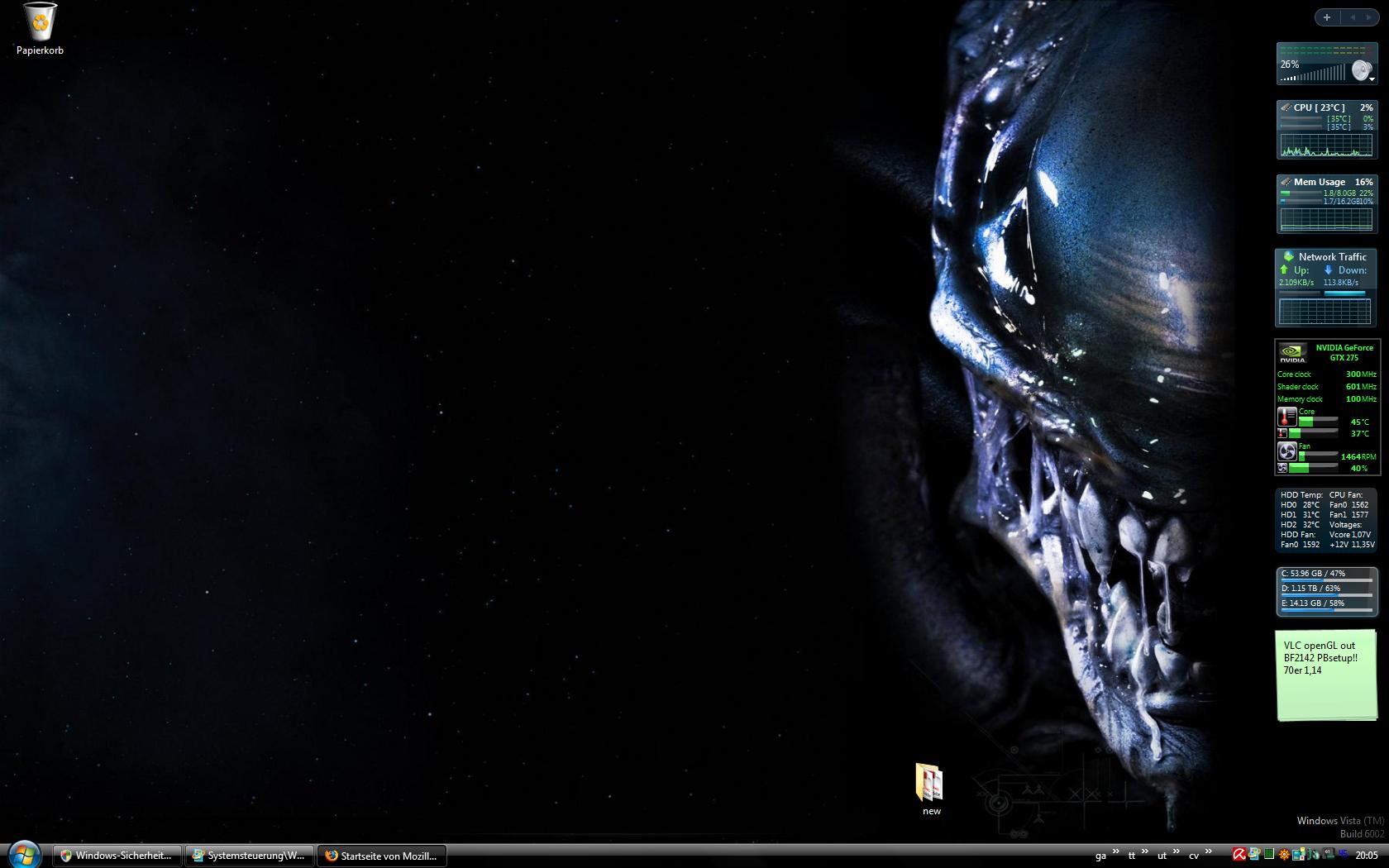Click the green sticky note gadget
The image size is (1389, 868).
pyautogui.click(x=1326, y=675)
